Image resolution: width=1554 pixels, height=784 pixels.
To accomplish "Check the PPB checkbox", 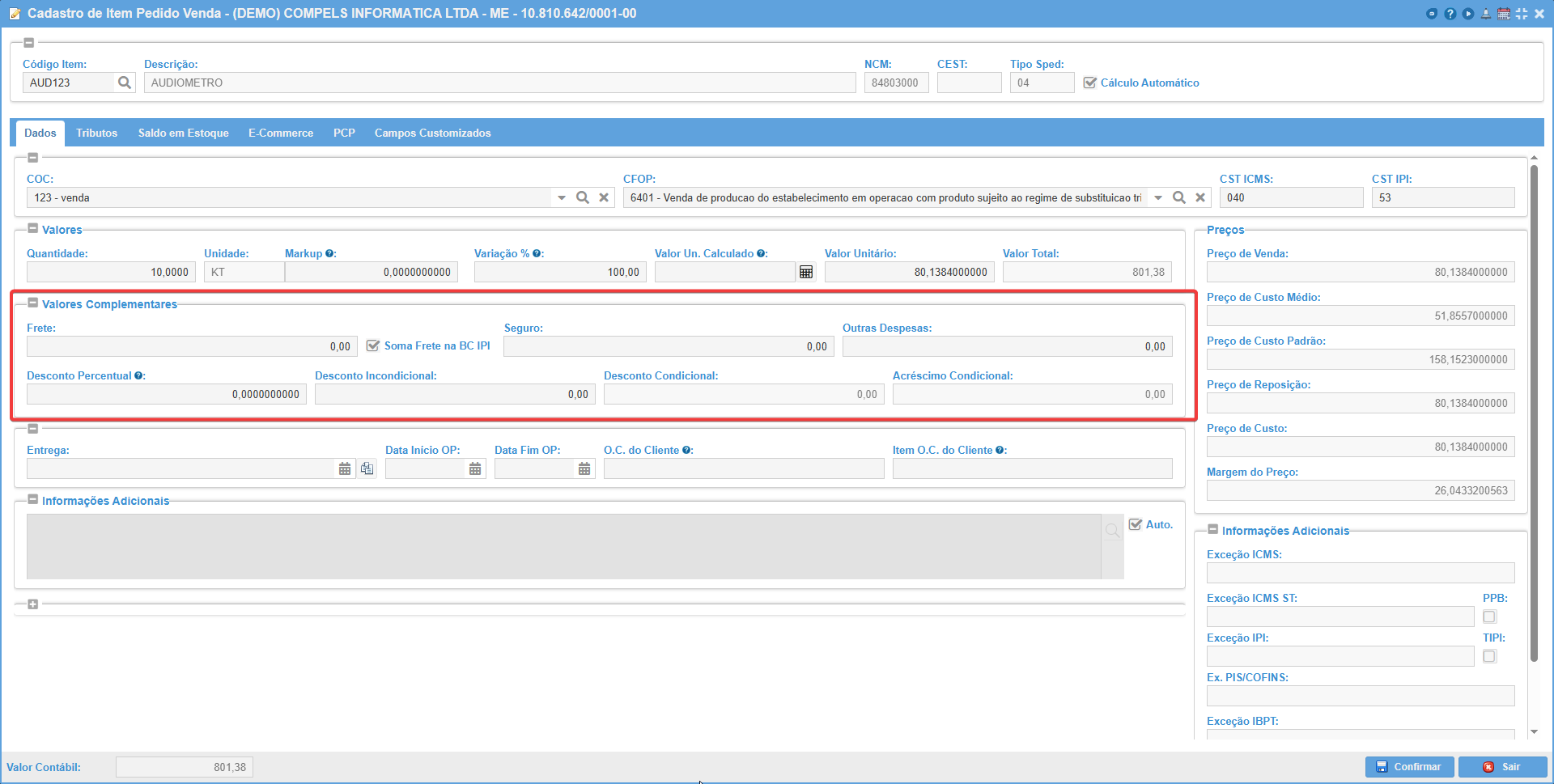I will (1489, 617).
